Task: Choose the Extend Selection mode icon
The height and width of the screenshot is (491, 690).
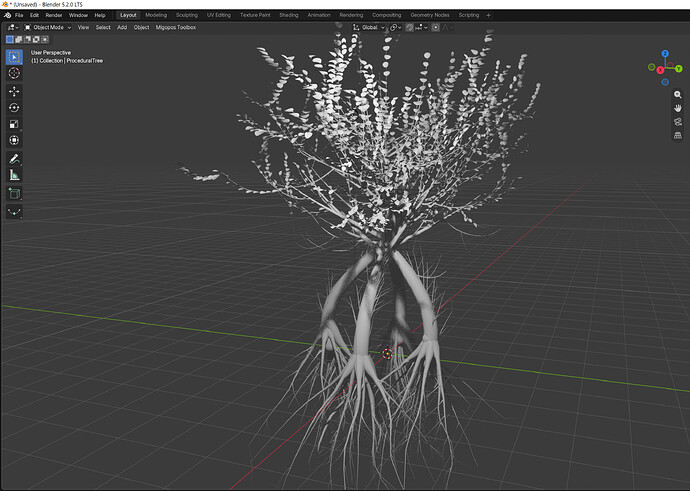Action: 18,40
